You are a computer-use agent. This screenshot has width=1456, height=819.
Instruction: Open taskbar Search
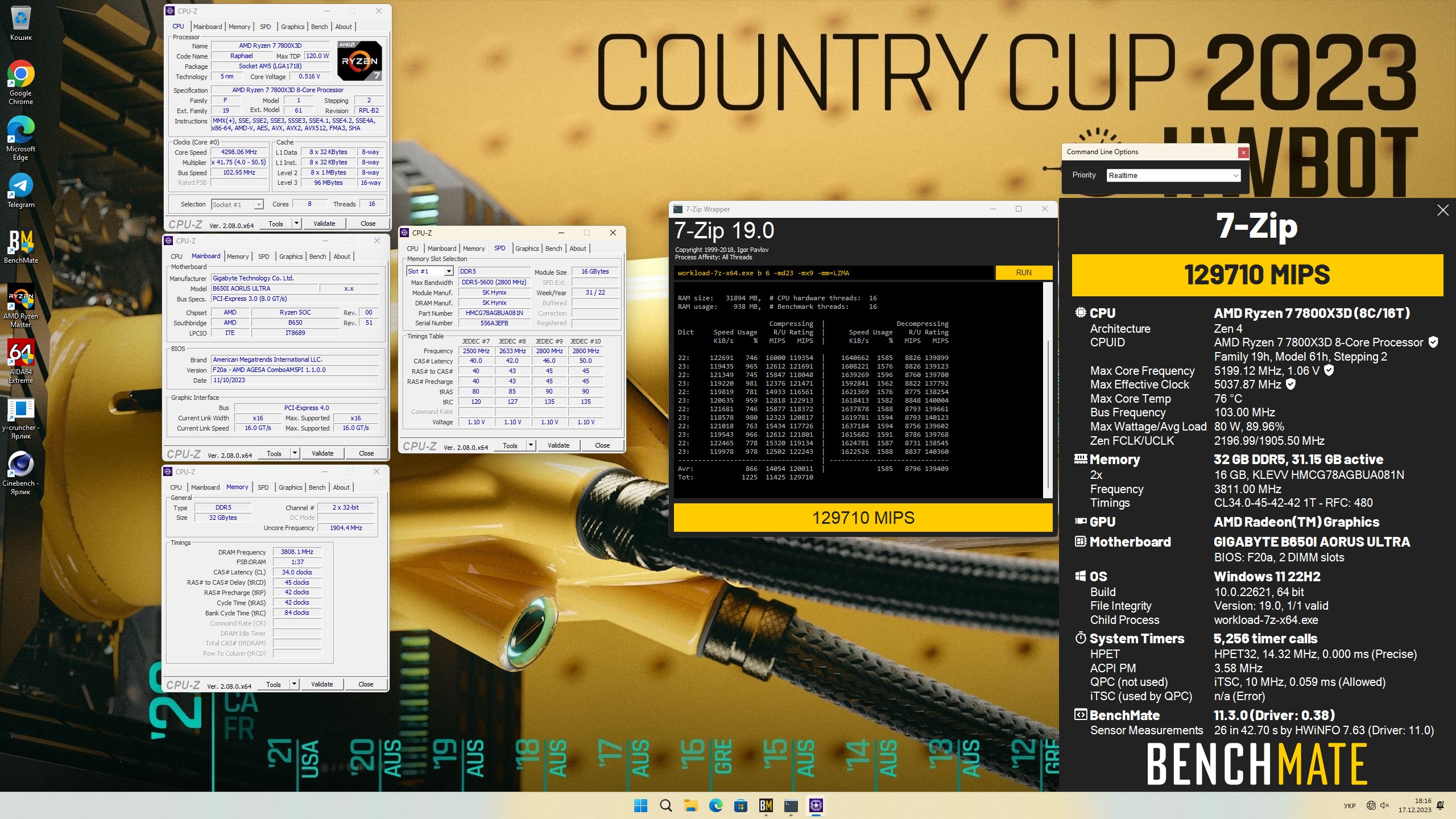(x=665, y=805)
